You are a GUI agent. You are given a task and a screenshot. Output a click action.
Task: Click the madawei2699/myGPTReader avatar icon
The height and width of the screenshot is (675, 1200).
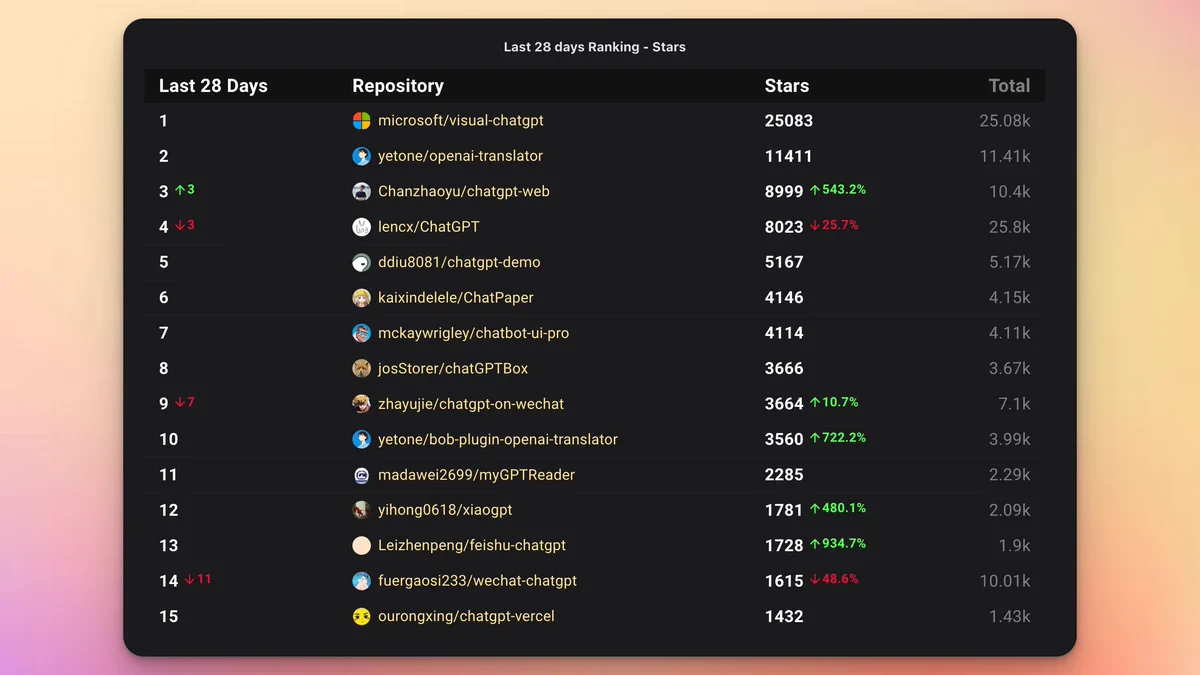point(362,475)
